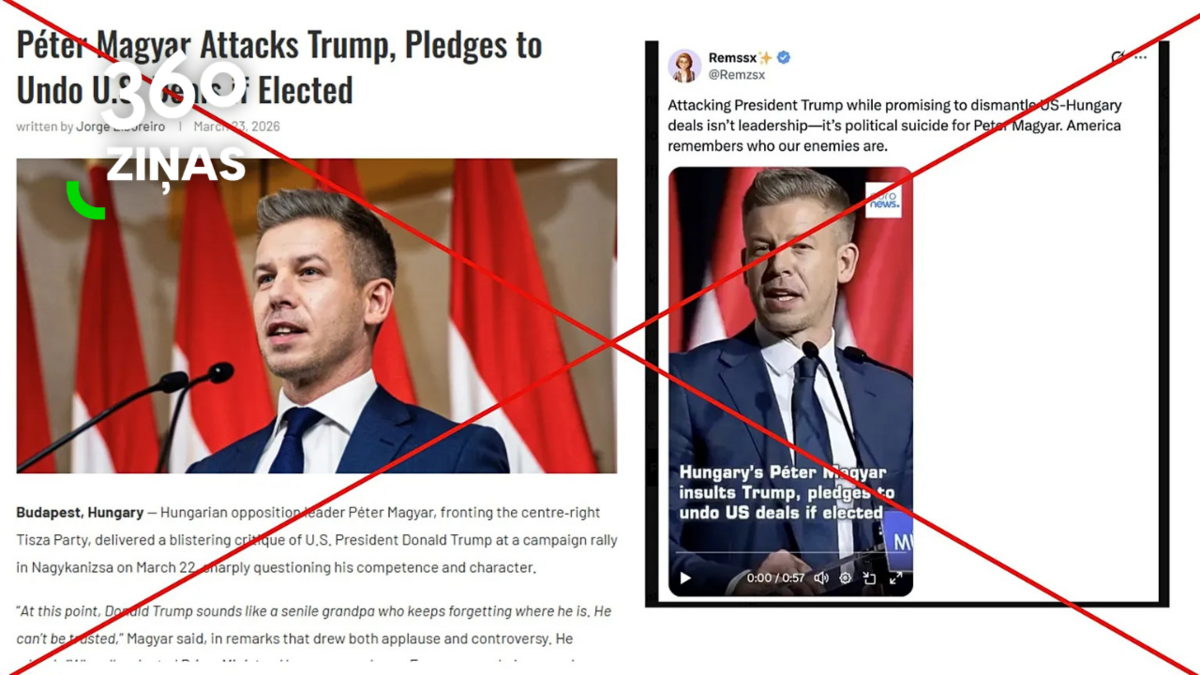Screen dimensions: 1200x675
Task: Play the embedded tweet video
Action: pos(685,578)
